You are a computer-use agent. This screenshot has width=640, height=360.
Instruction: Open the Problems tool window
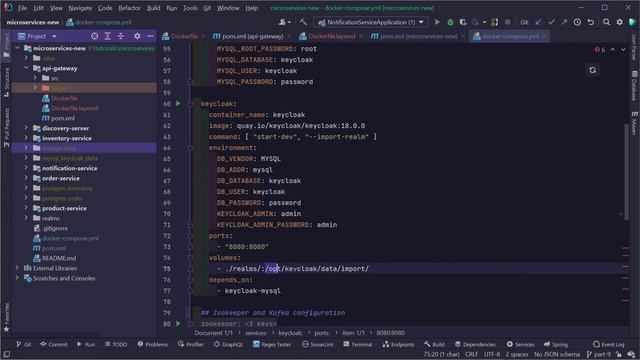(x=153, y=344)
